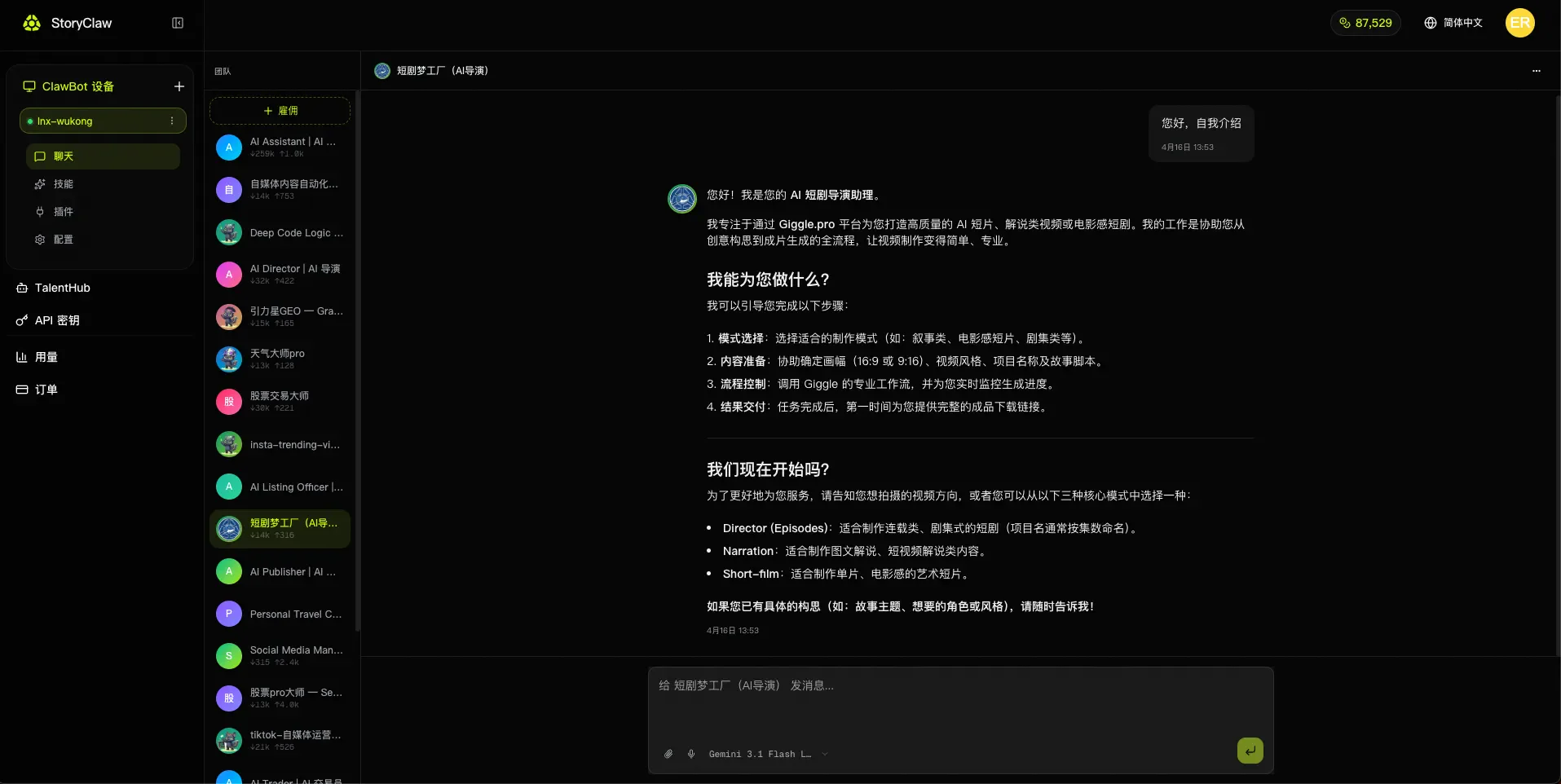The image size is (1561, 784).
Task: Click the credits balance 87,529
Action: [x=1365, y=23]
